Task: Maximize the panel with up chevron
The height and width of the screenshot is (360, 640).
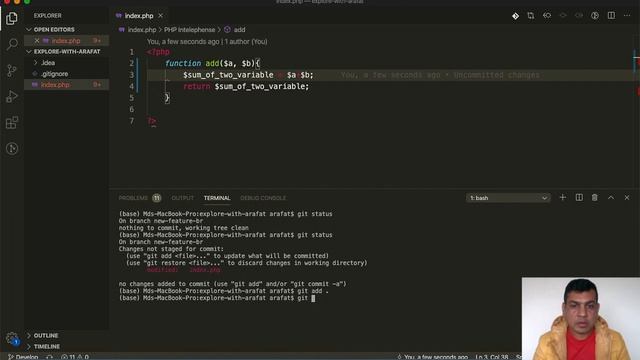Action: (x=611, y=198)
